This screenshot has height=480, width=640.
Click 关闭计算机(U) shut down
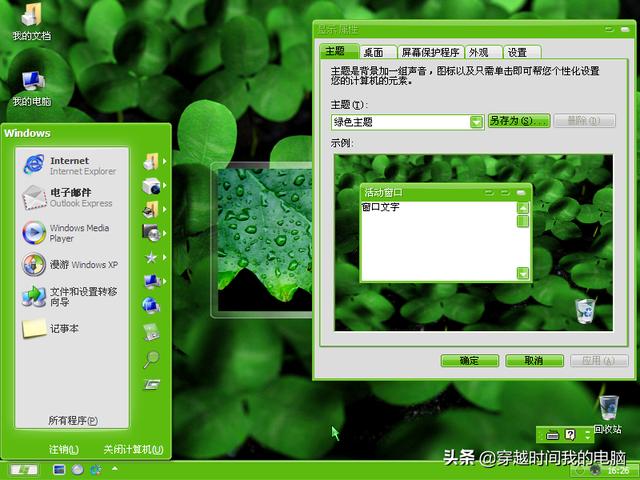(x=133, y=449)
